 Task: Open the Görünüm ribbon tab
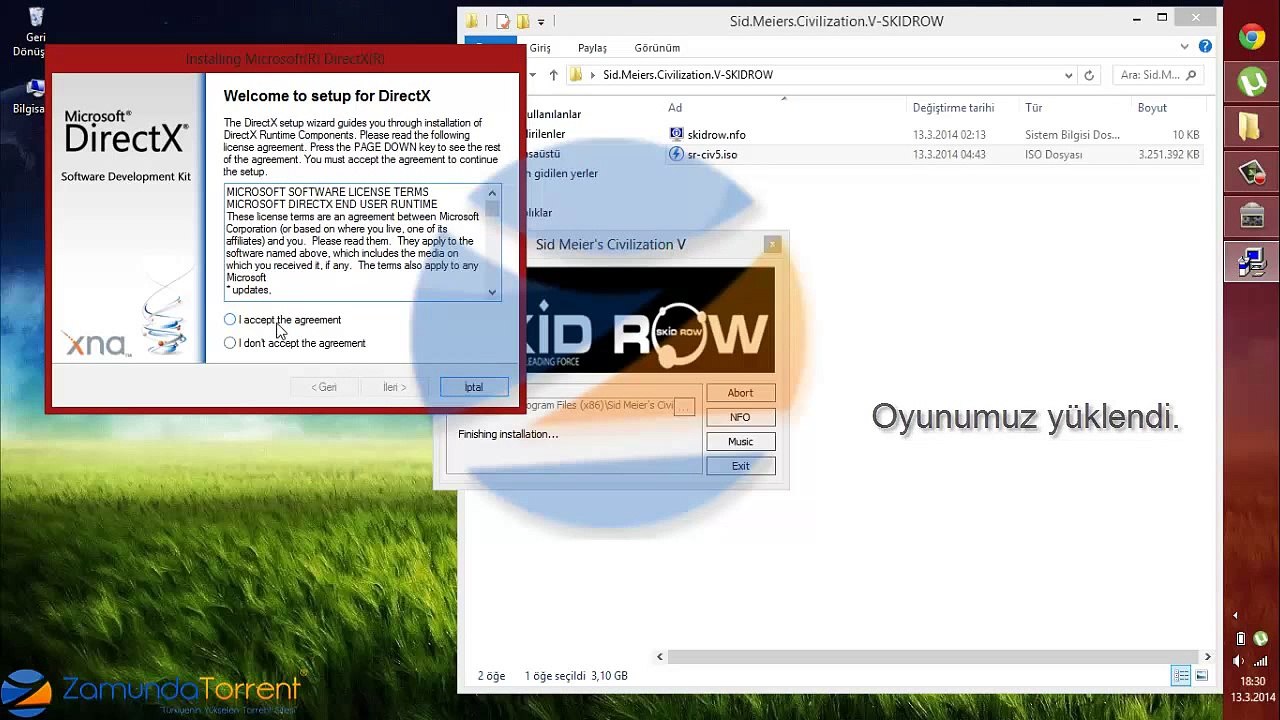[657, 48]
